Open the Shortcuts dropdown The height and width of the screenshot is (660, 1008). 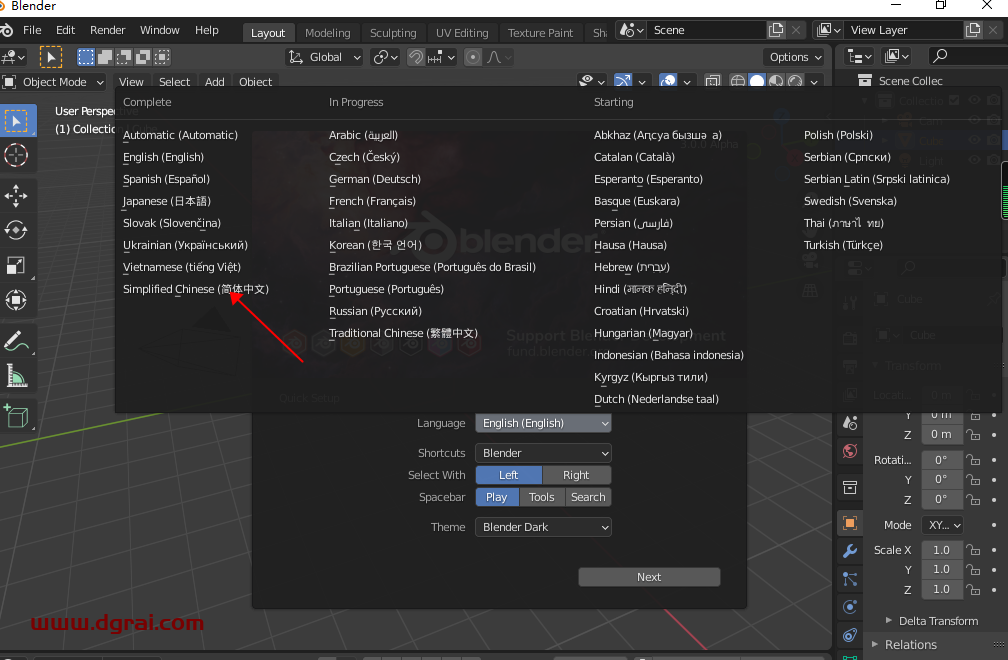tap(543, 453)
